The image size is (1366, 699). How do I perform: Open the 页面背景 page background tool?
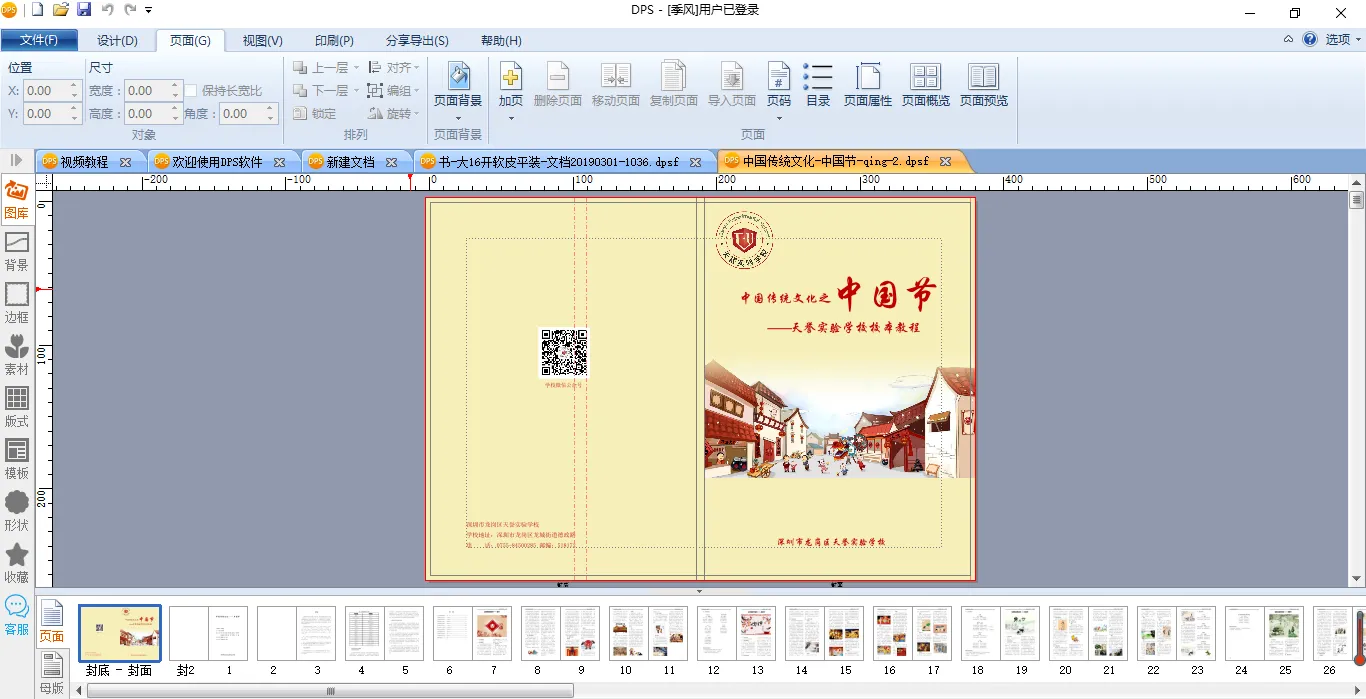point(458,78)
